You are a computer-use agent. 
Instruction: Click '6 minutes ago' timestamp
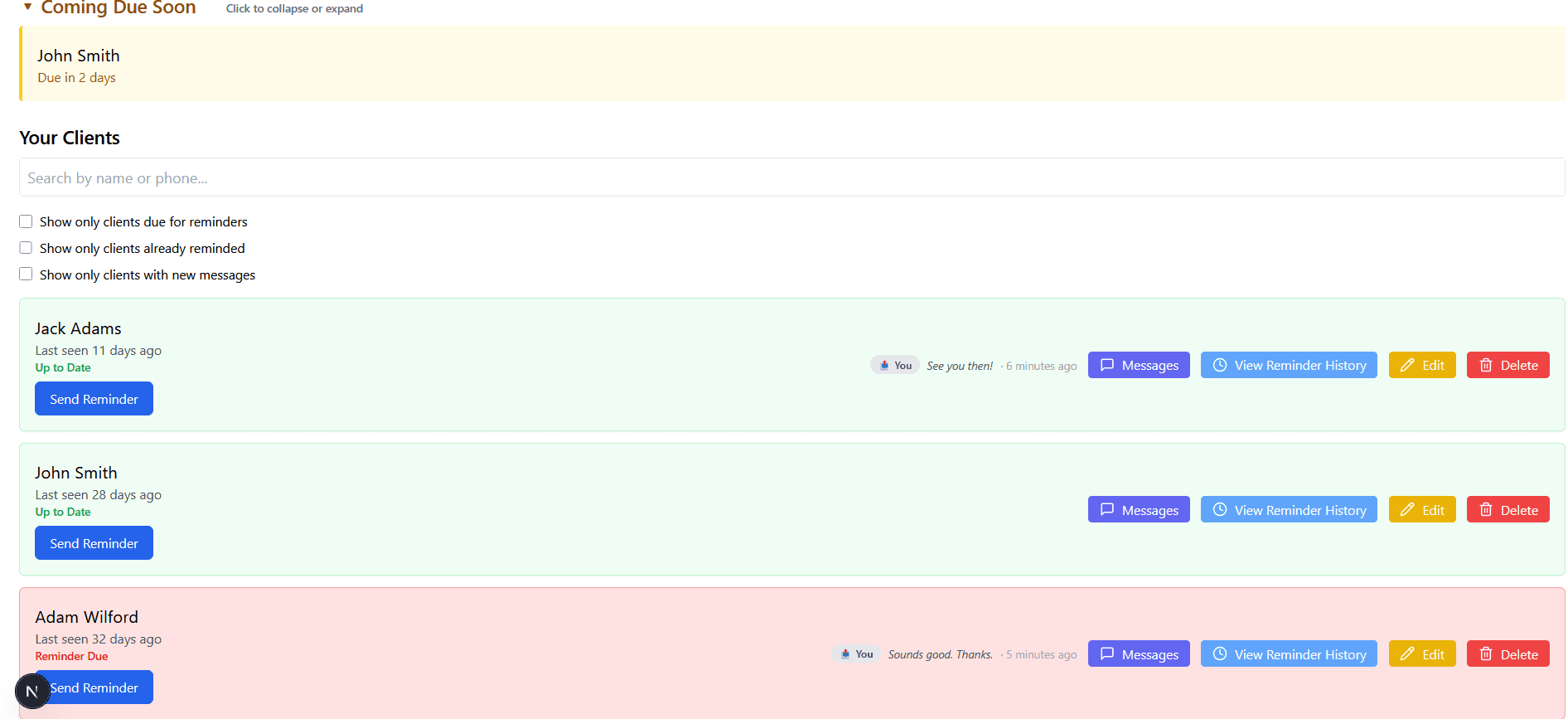tap(1041, 366)
